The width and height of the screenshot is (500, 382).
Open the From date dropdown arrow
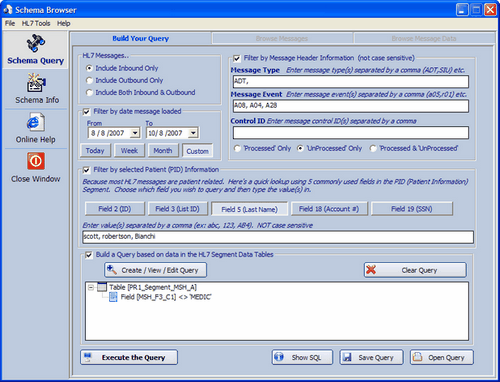coord(135,133)
